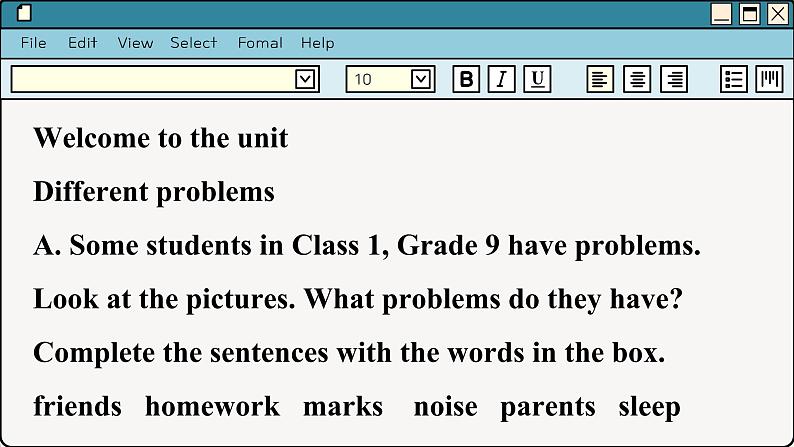Viewport: 794px width, 447px height.
Task: Click the document icon in title bar
Action: tap(24, 13)
